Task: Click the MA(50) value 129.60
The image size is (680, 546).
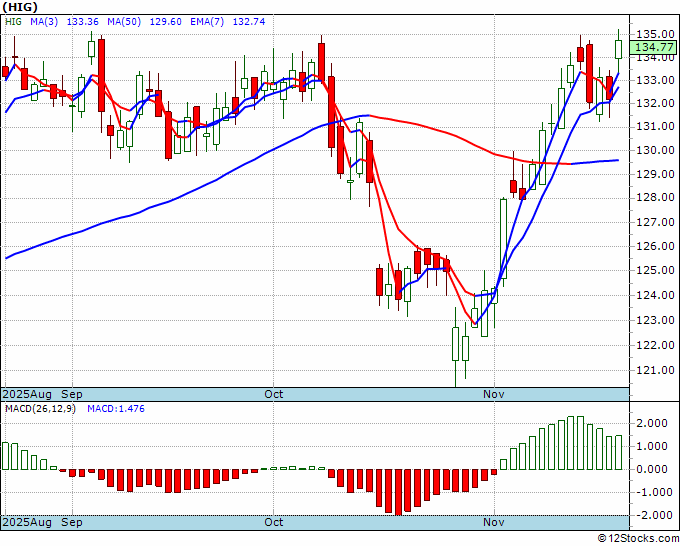Action: pos(165,21)
